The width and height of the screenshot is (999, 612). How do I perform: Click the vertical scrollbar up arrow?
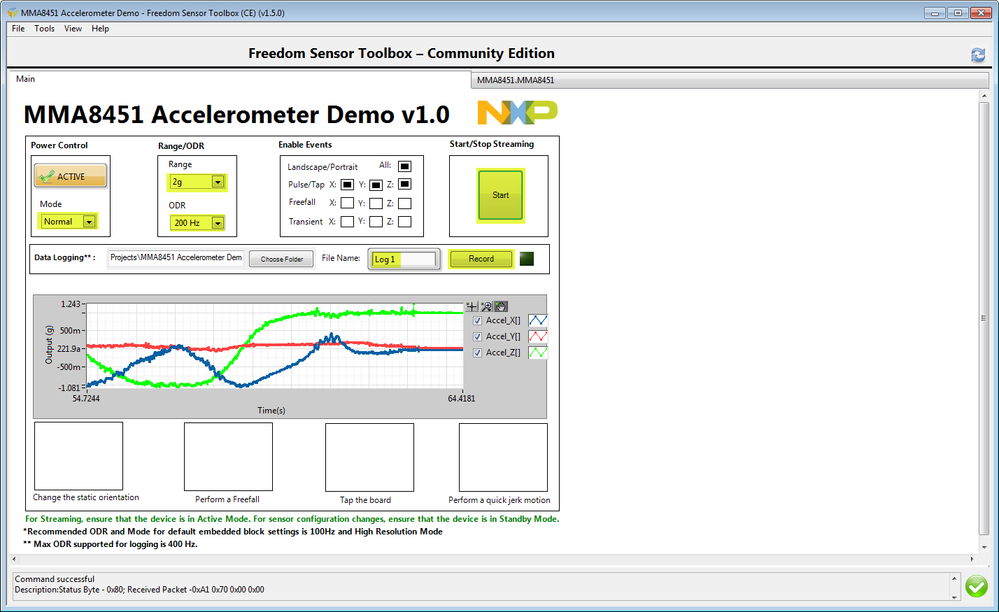pyautogui.click(x=984, y=96)
